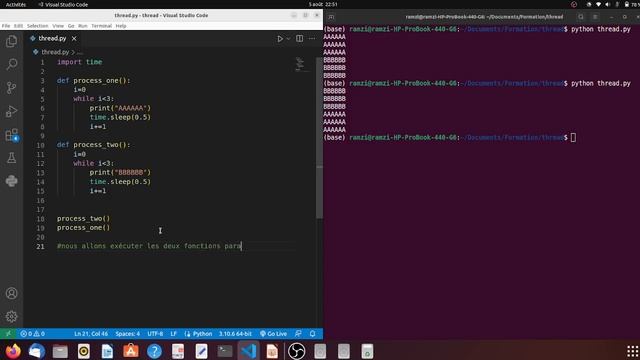Open the Run and Debug view
This screenshot has width=640, height=360.
pyautogui.click(x=11, y=111)
